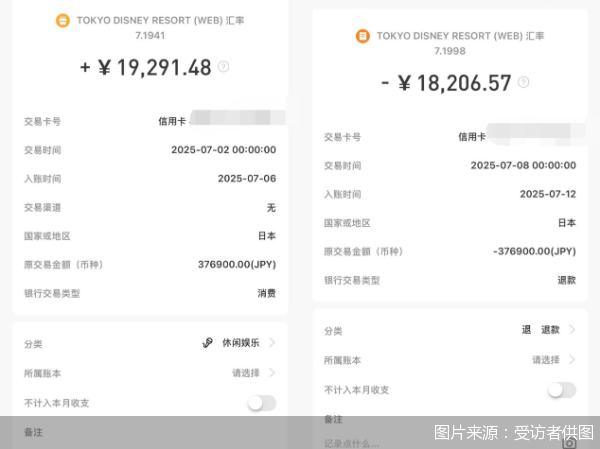Open 休闲娱乐 category chevron in left panel
600x449 pixels.
click(x=272, y=343)
